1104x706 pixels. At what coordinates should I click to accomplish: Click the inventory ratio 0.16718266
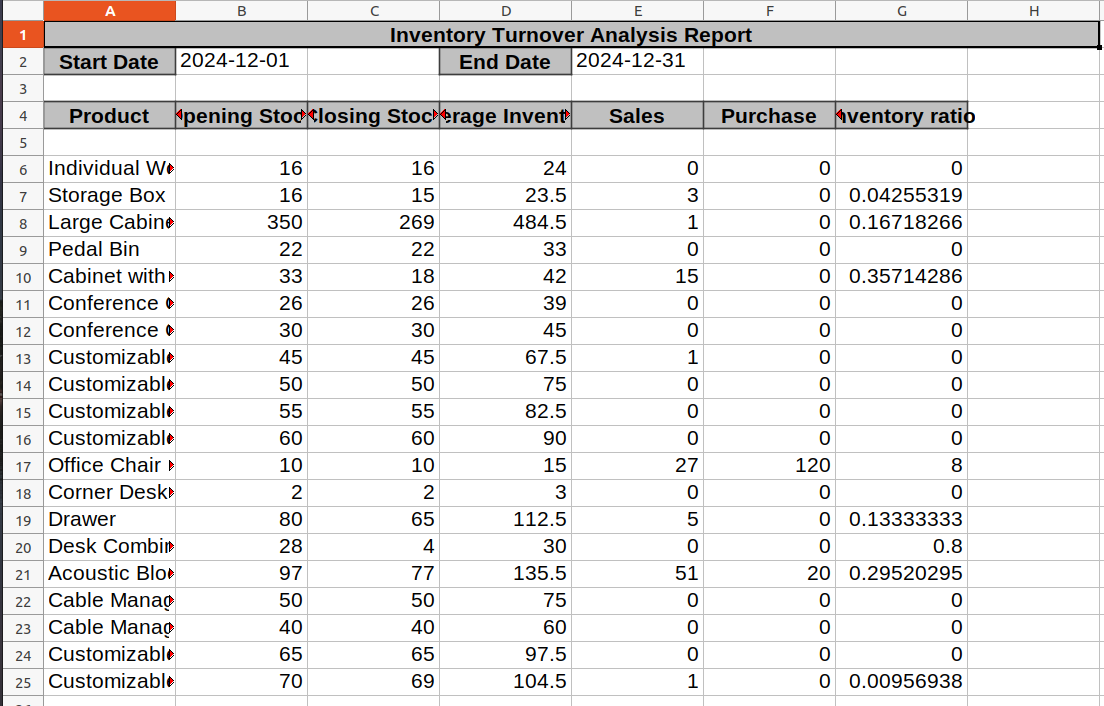(x=901, y=222)
